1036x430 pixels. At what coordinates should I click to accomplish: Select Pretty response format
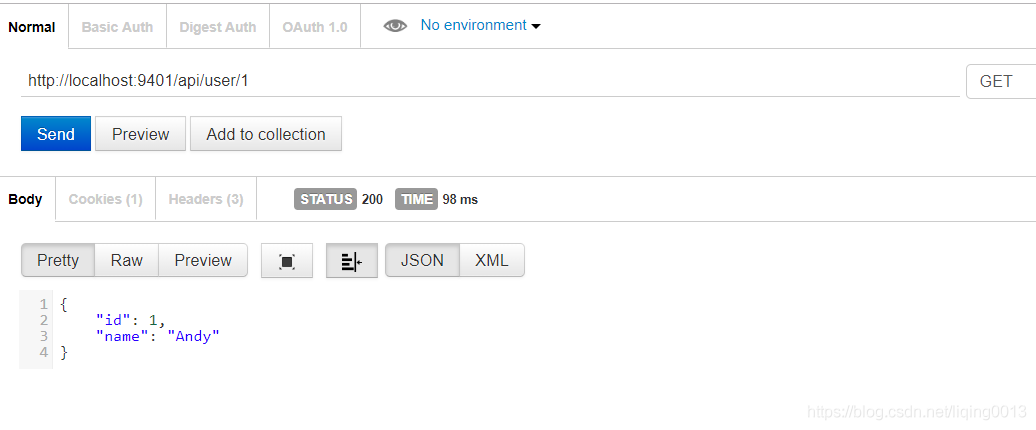coord(57,260)
